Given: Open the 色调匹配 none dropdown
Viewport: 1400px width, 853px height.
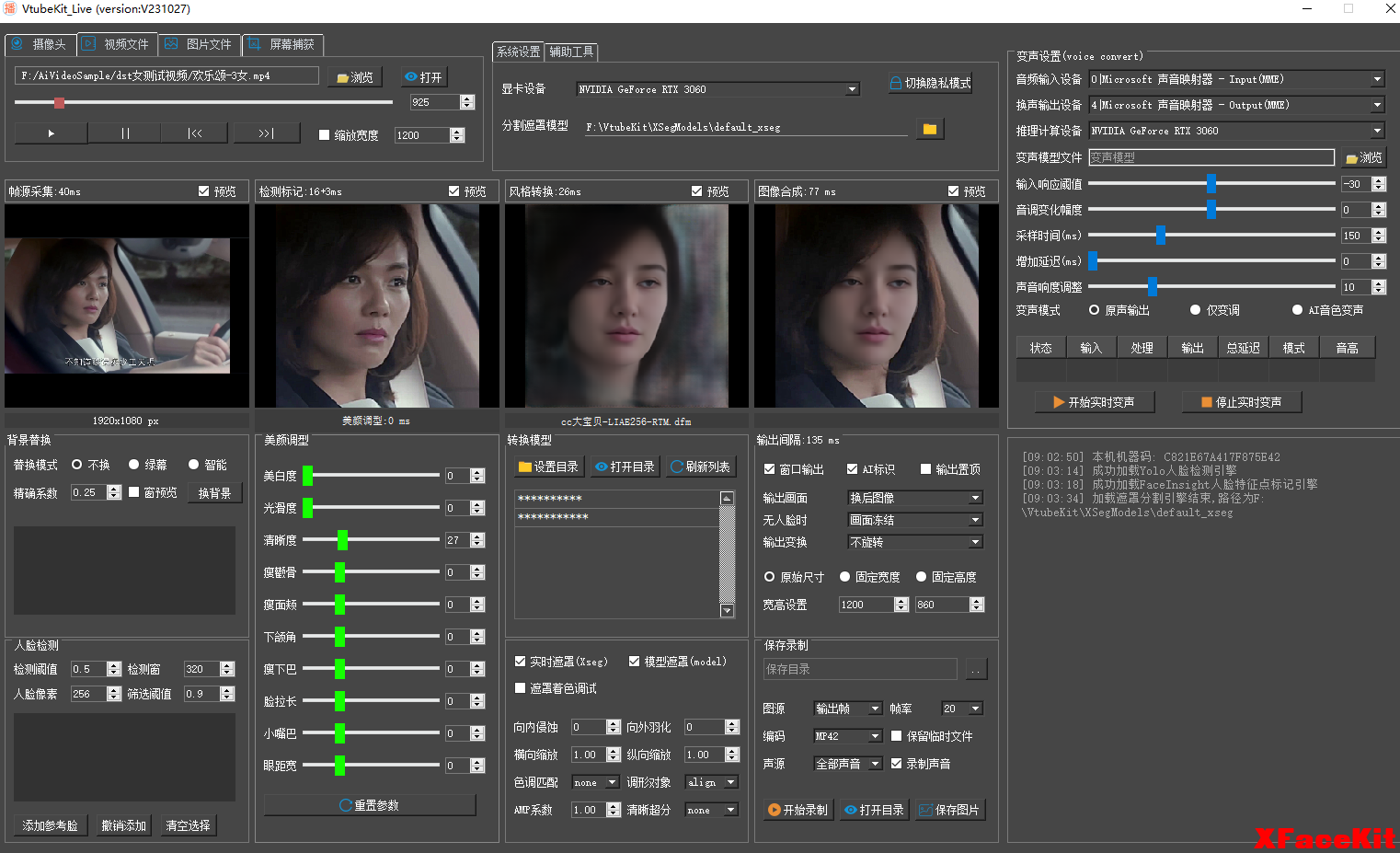Looking at the screenshot, I should (595, 782).
